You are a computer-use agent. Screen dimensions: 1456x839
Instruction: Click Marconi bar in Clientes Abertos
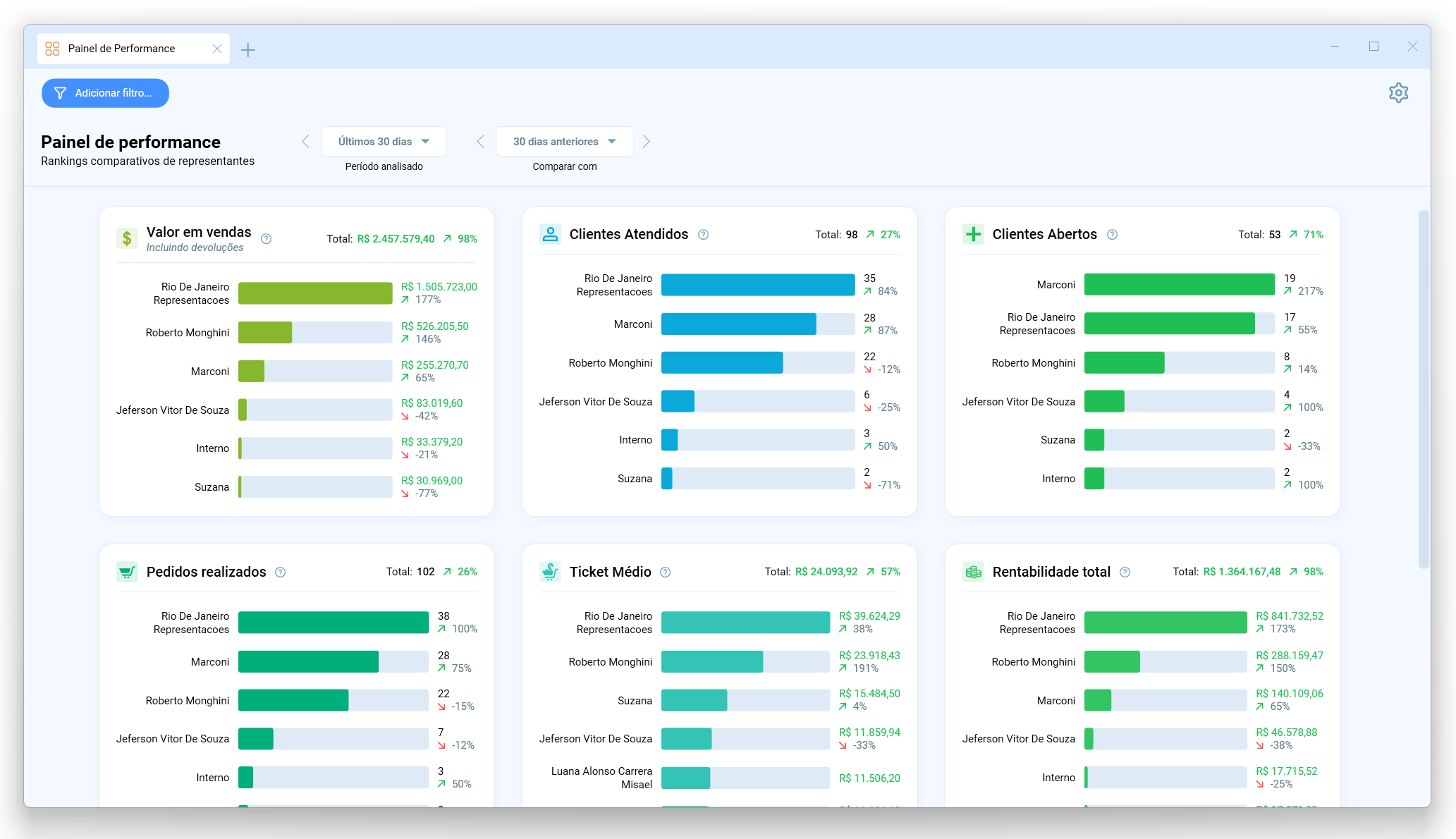point(1180,285)
